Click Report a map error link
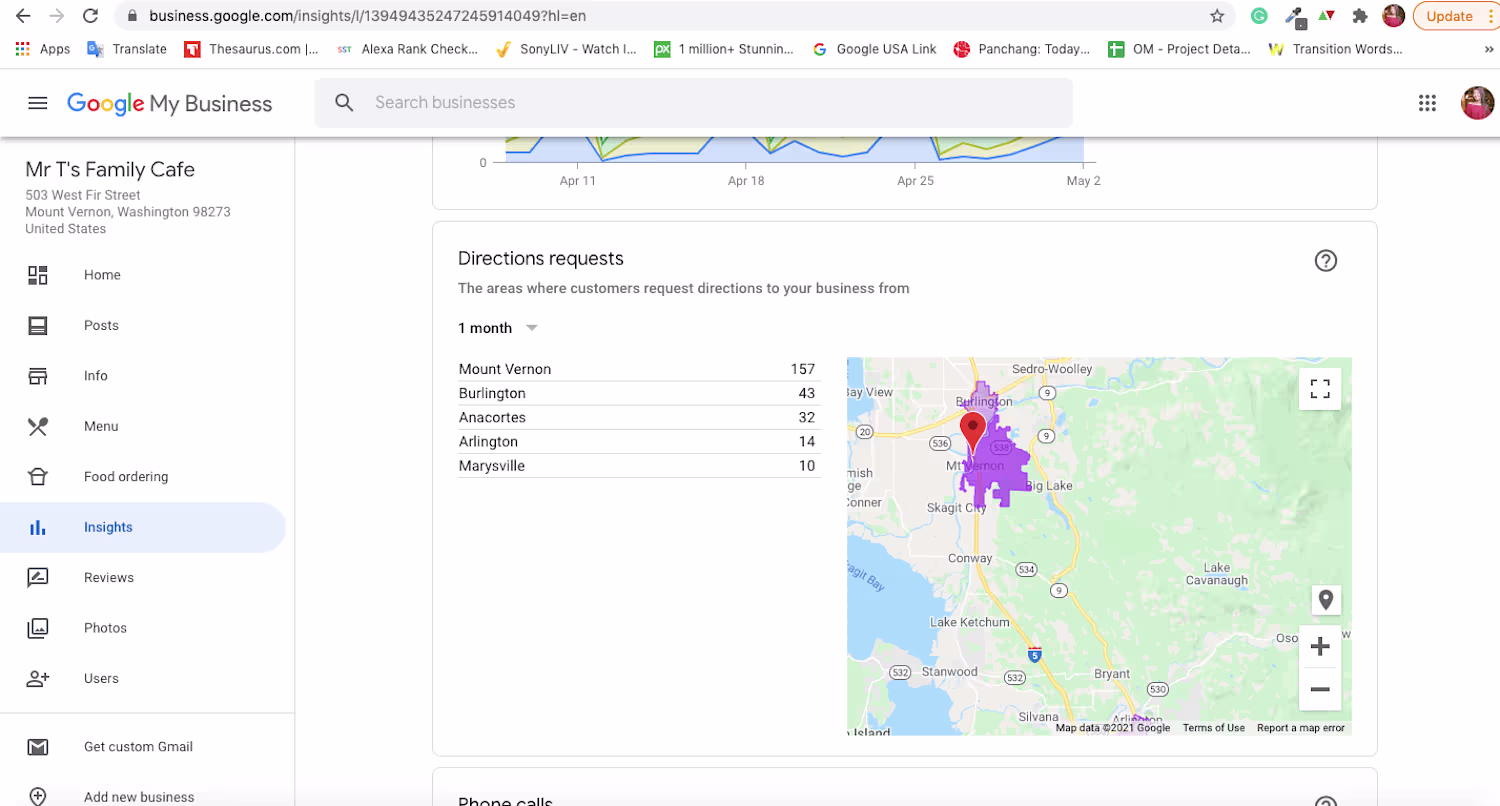The image size is (1500, 806). (1300, 728)
